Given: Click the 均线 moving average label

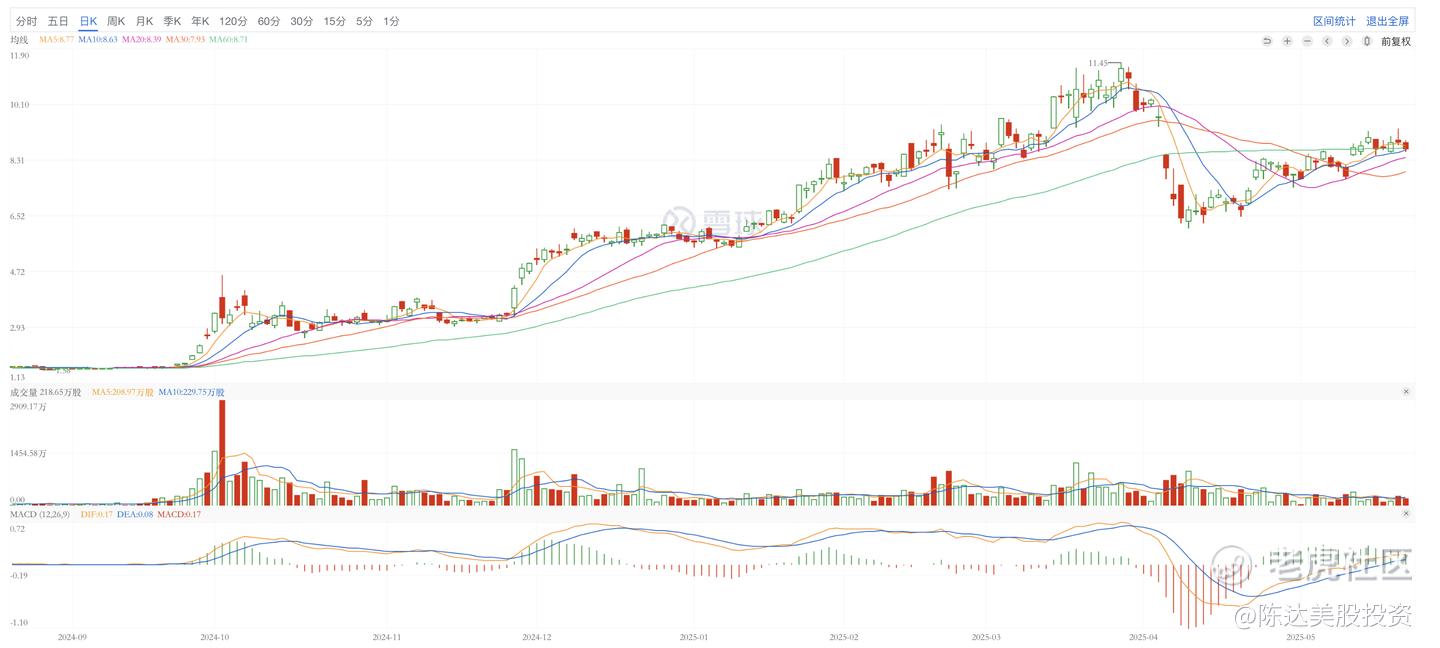Looking at the screenshot, I should [x=19, y=40].
